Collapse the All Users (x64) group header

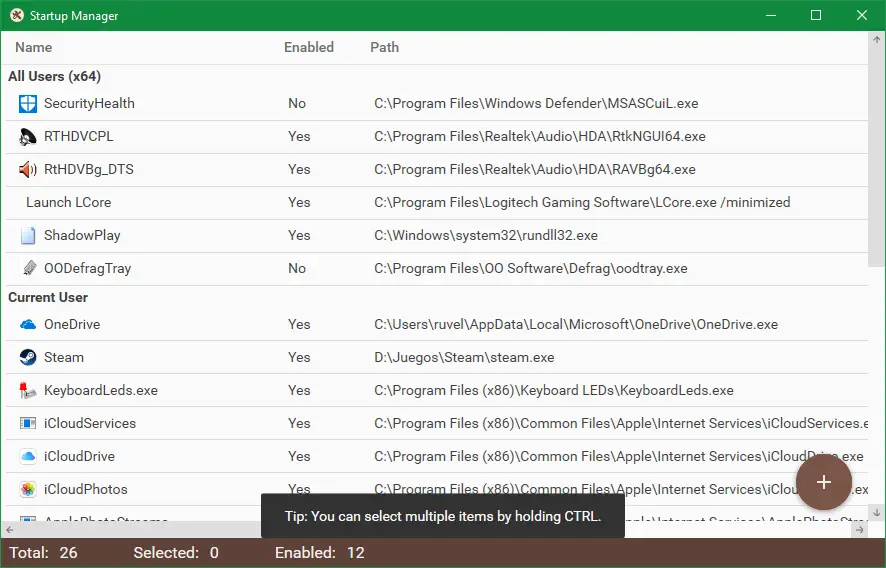(55, 76)
